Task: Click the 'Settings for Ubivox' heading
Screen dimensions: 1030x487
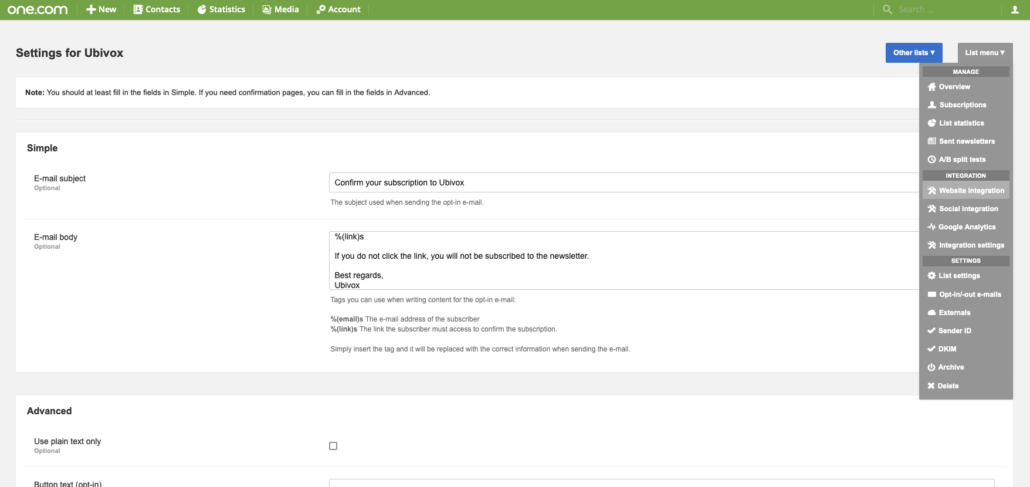Action: tap(70, 53)
